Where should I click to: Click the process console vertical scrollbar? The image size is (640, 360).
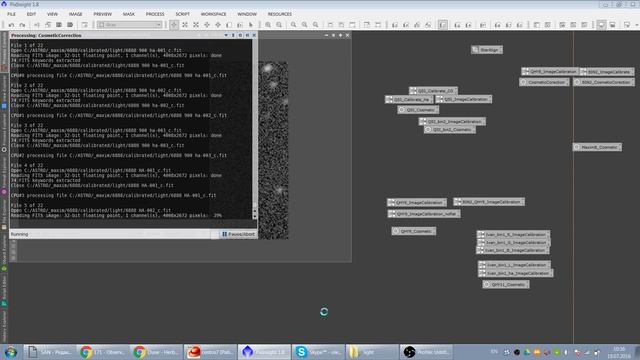[x=255, y=129]
